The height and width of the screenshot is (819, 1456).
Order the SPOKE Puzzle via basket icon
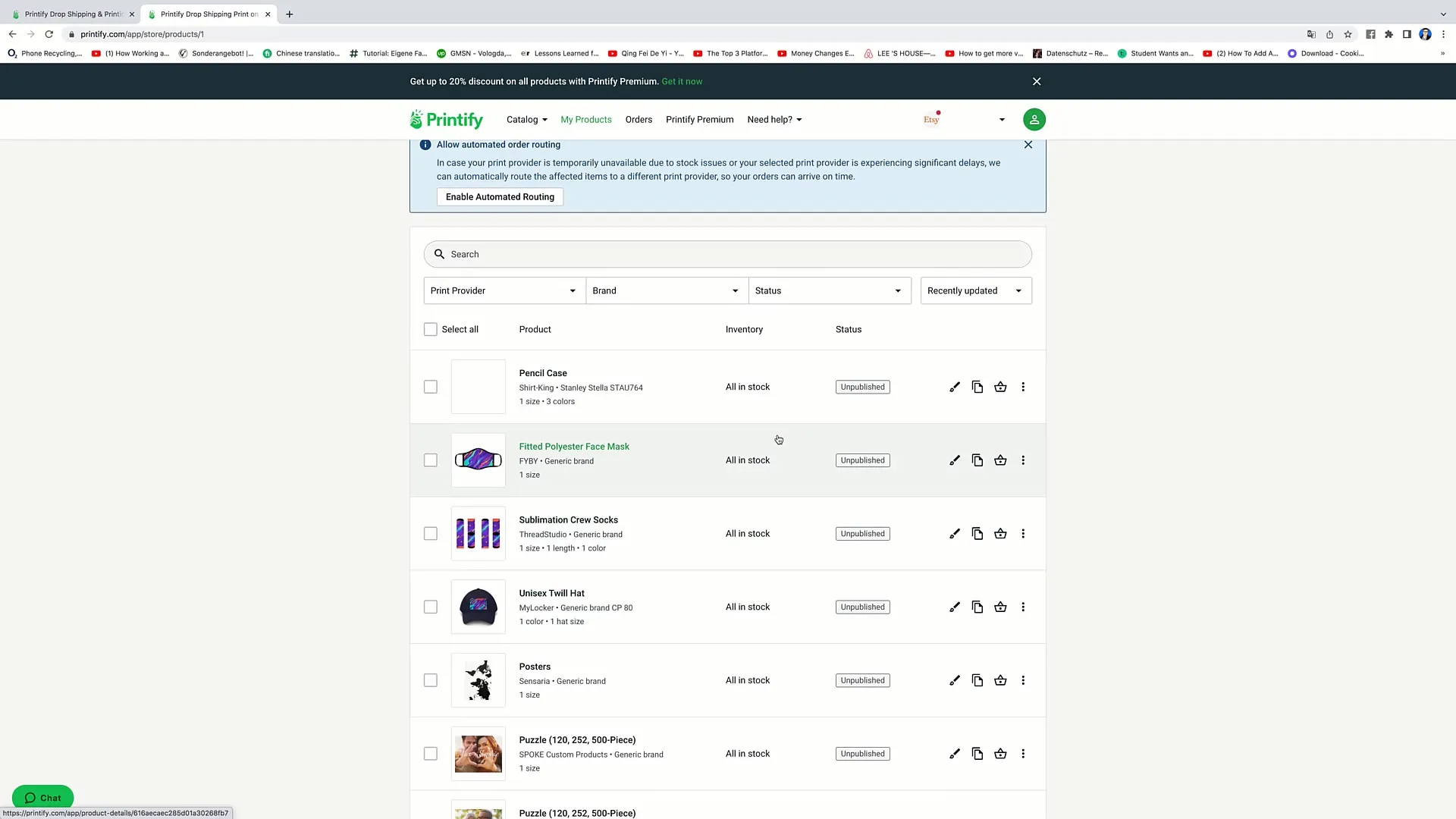pyautogui.click(x=1000, y=754)
